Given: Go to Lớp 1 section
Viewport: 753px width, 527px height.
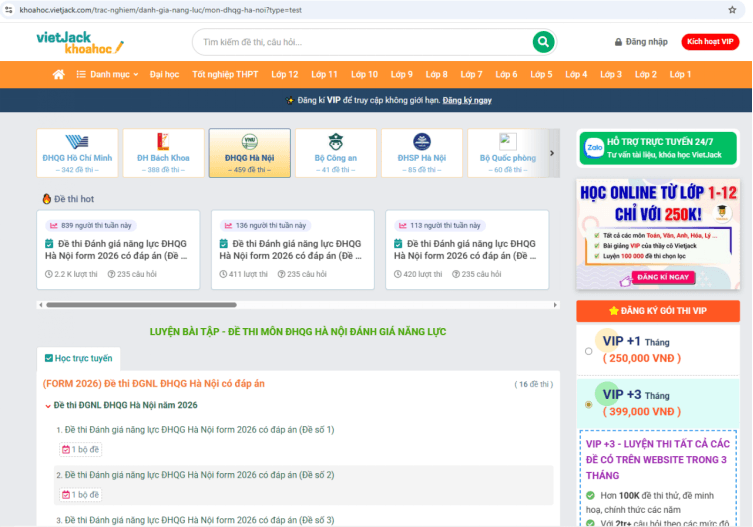Looking at the screenshot, I should [680, 74].
